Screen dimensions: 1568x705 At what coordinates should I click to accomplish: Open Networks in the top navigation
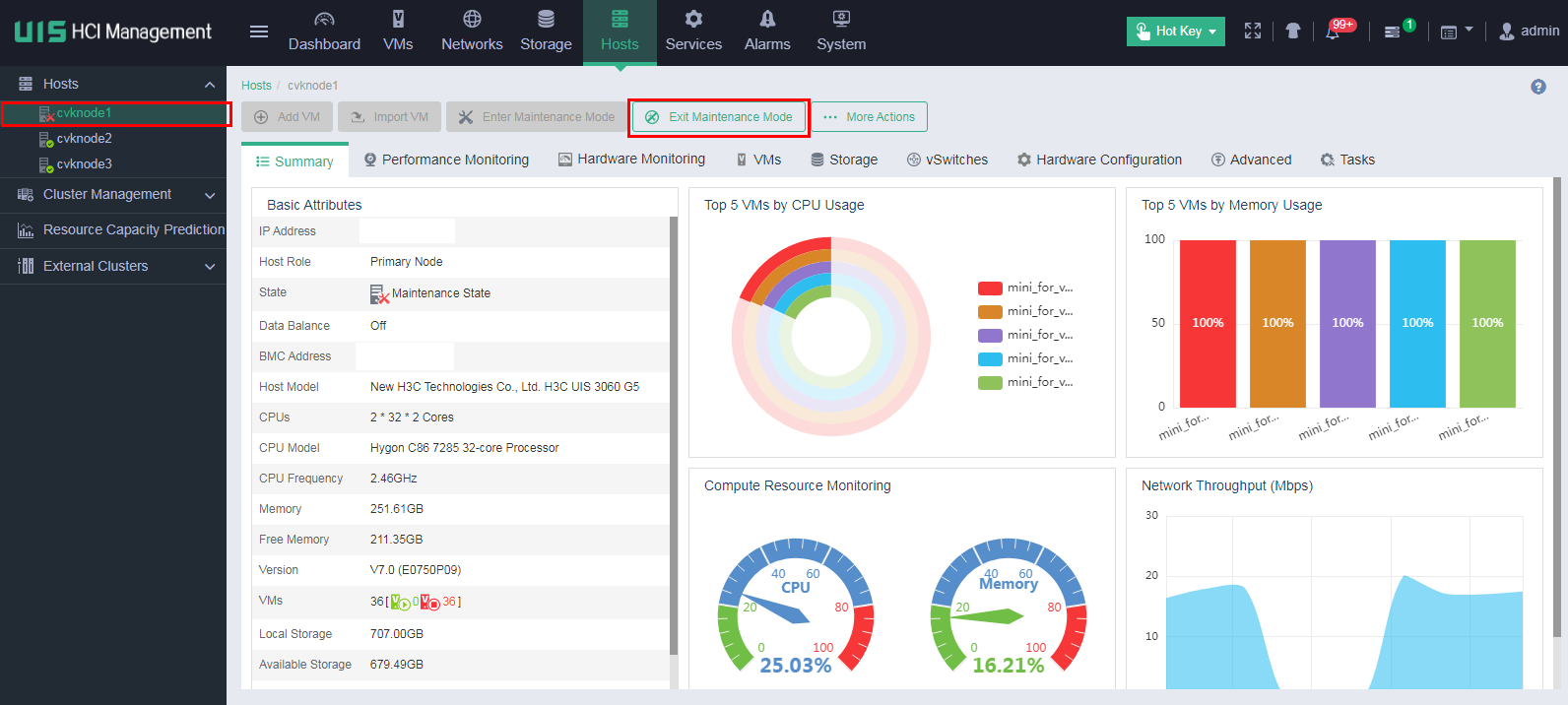[x=472, y=32]
